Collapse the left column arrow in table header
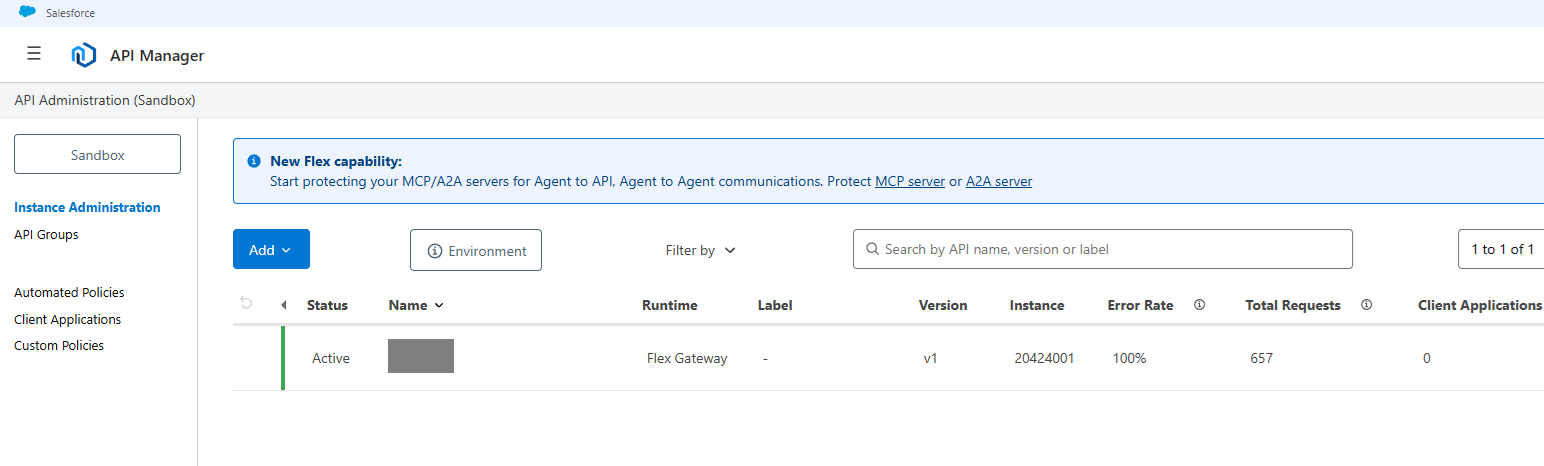The image size is (1544, 466). tap(283, 305)
